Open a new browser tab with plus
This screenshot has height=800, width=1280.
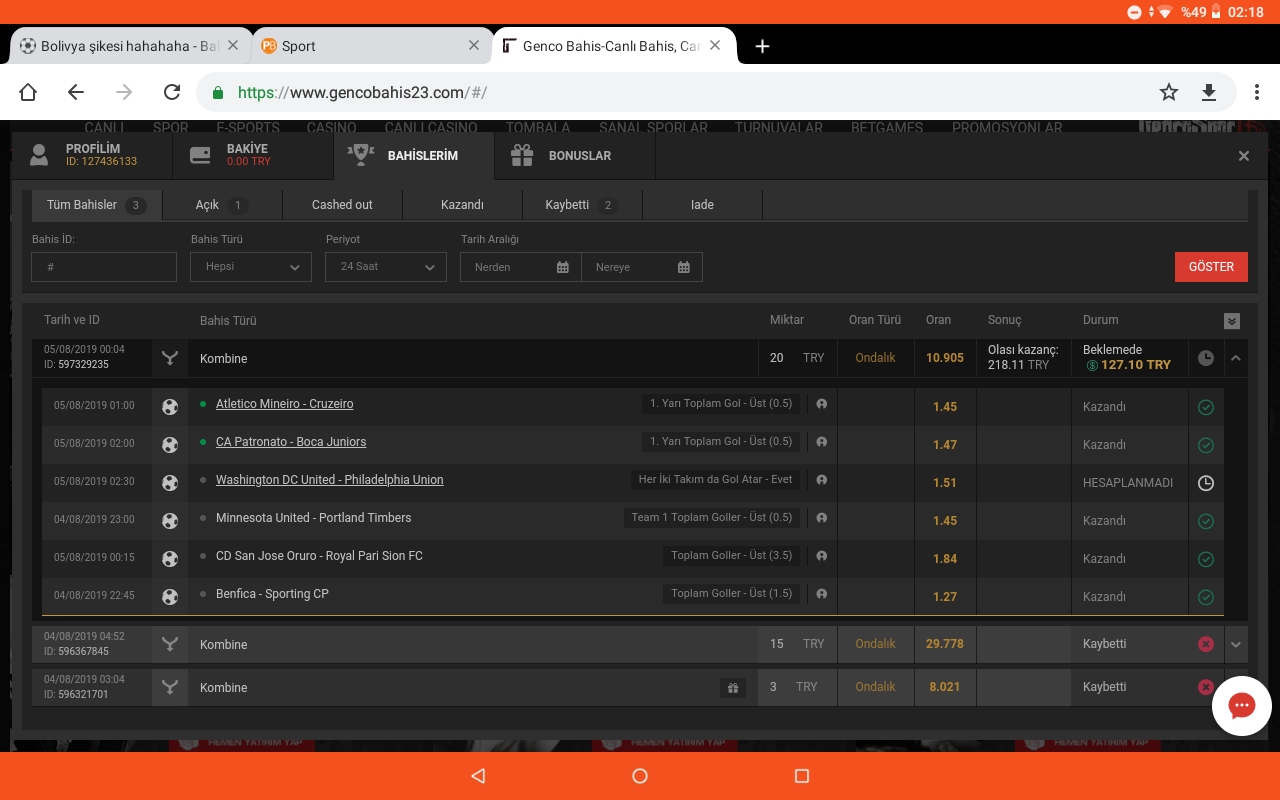click(x=762, y=46)
